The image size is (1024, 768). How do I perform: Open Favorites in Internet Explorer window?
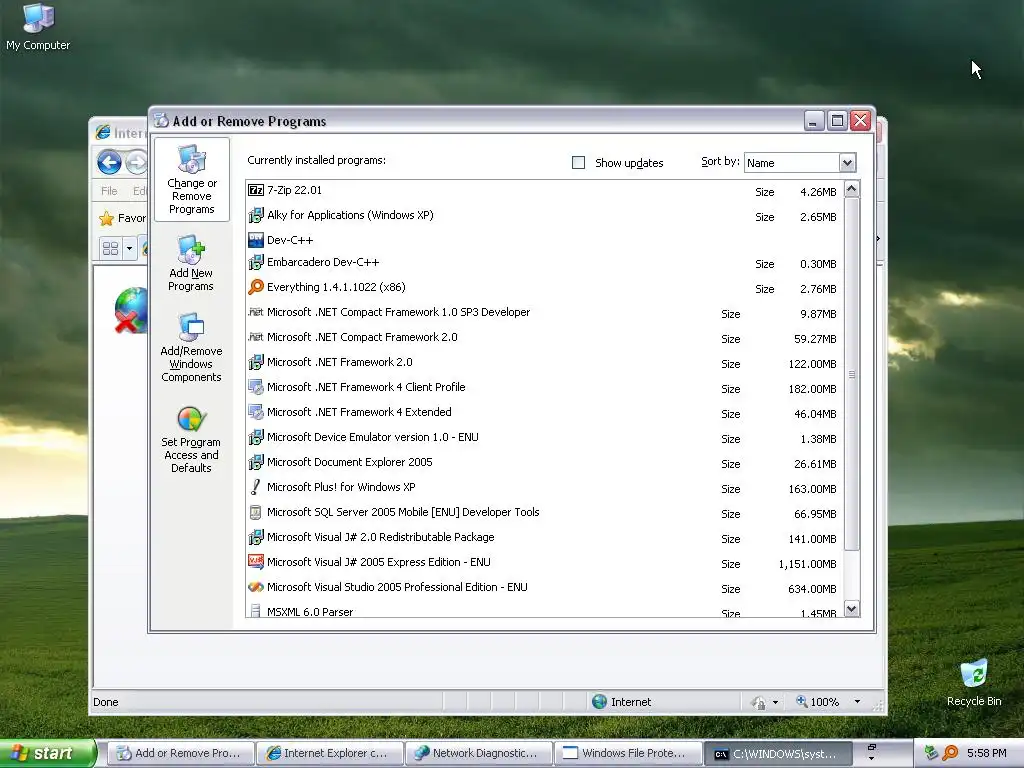[123, 218]
